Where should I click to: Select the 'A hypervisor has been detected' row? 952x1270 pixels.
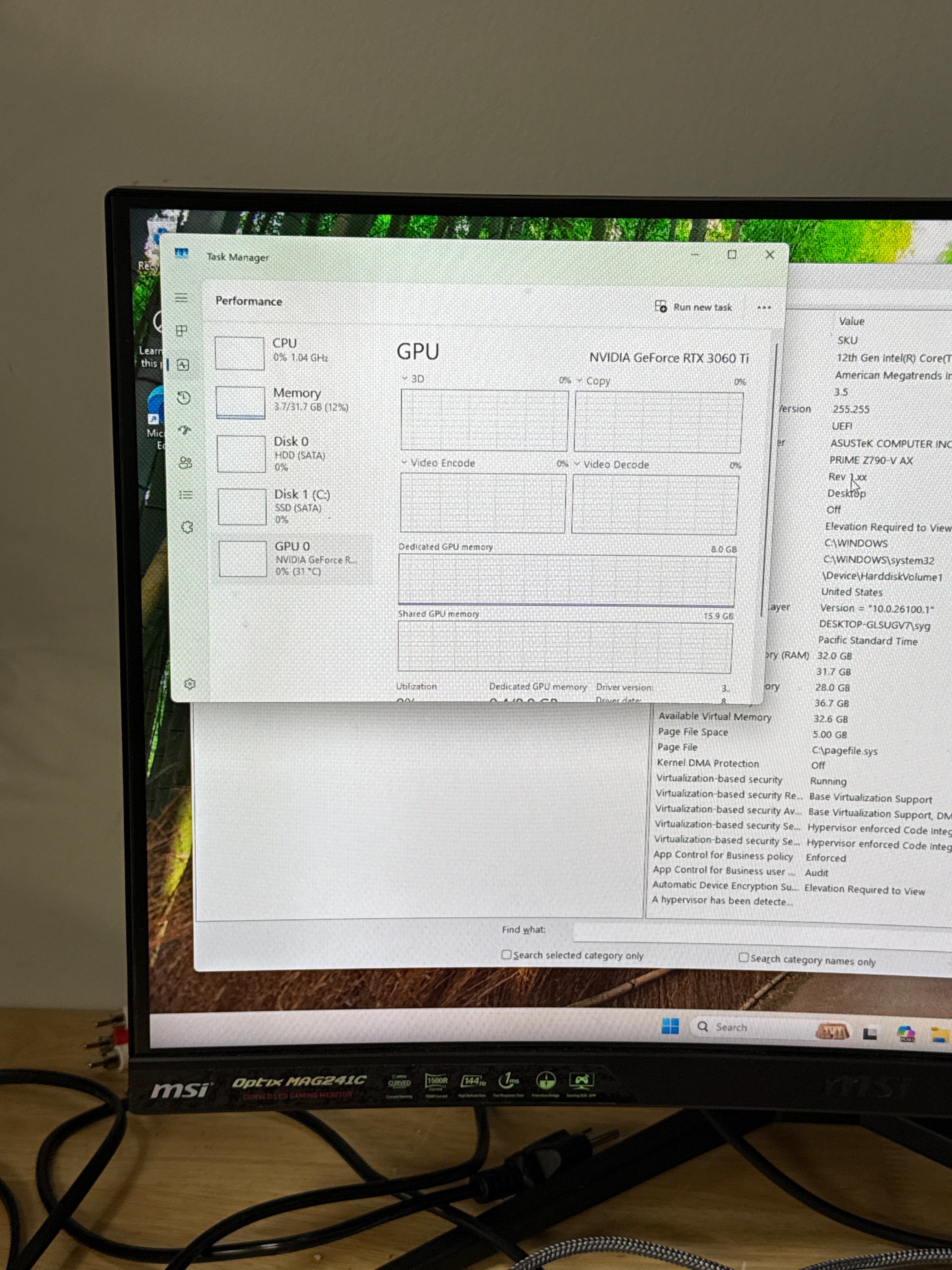(x=802, y=902)
